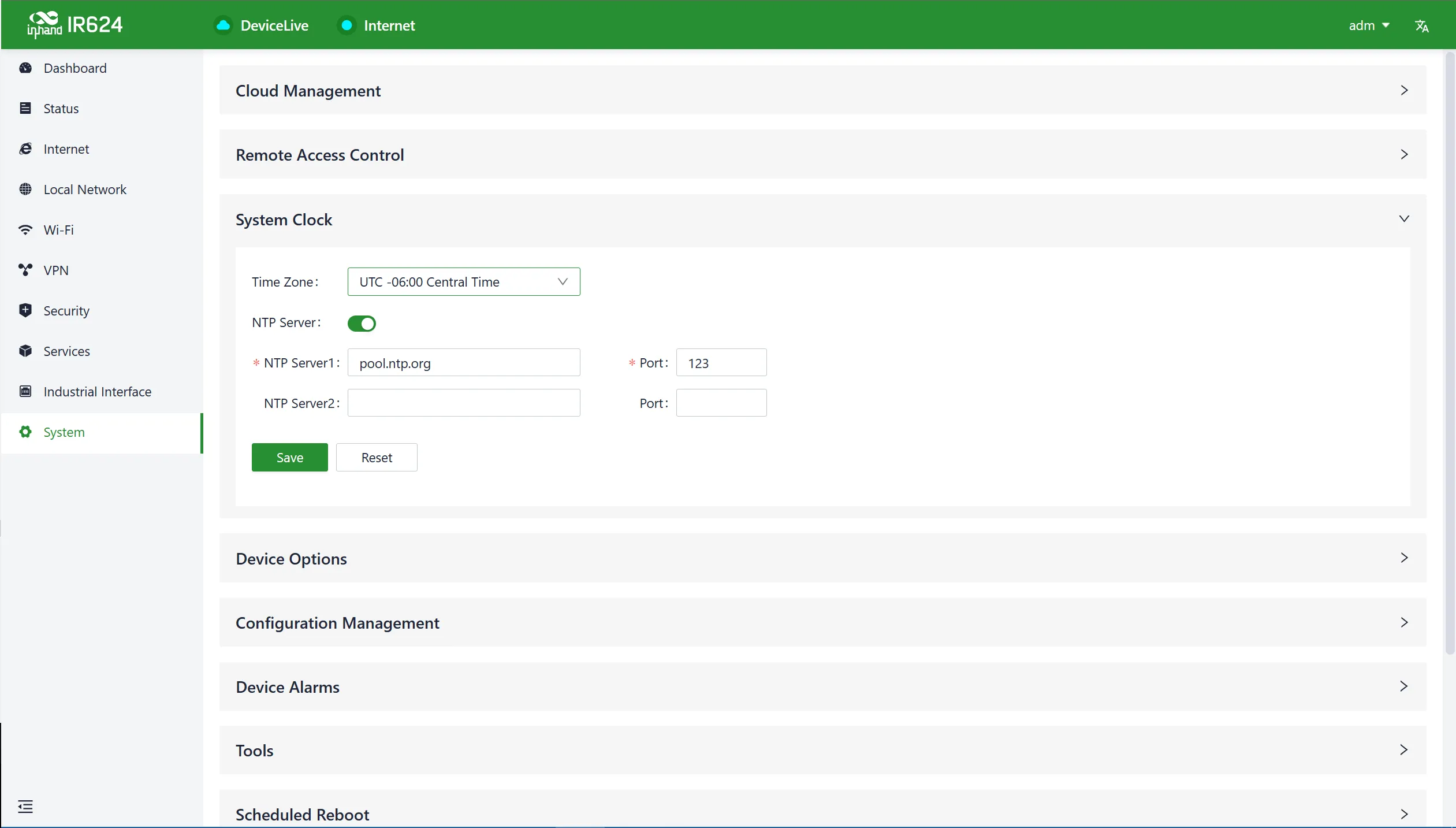Screen dimensions: 1456x828
Task: Open the Time Zone dropdown
Action: (x=464, y=282)
